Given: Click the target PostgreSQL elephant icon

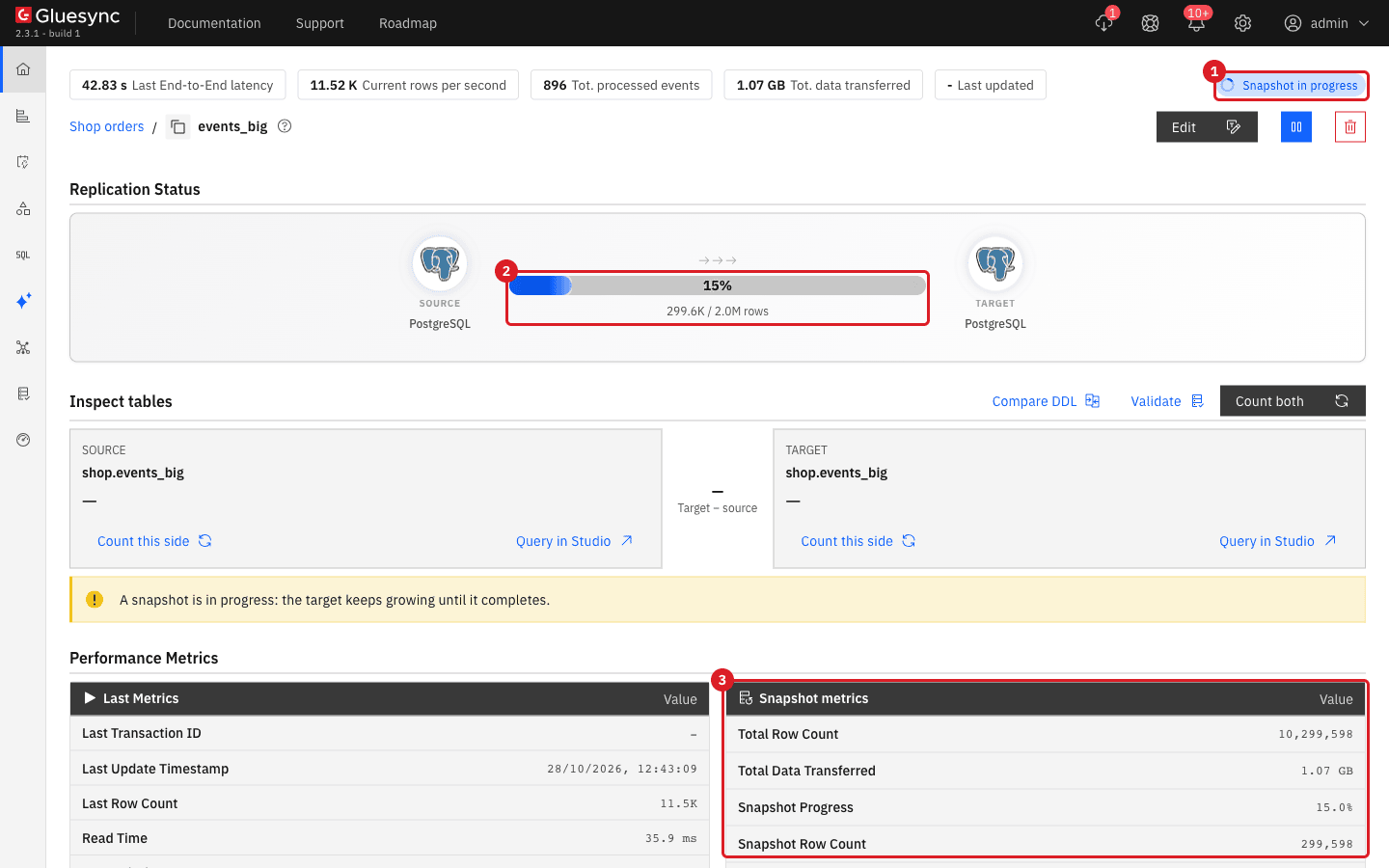Looking at the screenshot, I should [x=995, y=263].
